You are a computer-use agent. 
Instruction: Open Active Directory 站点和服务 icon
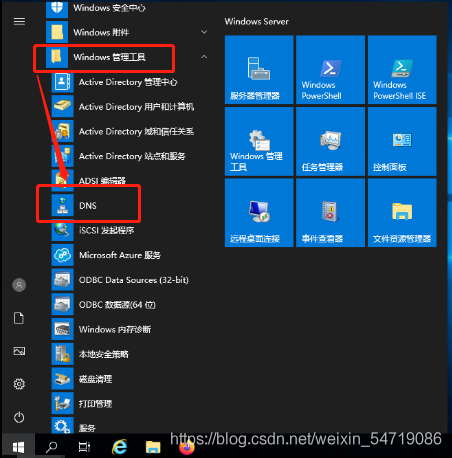[62, 156]
